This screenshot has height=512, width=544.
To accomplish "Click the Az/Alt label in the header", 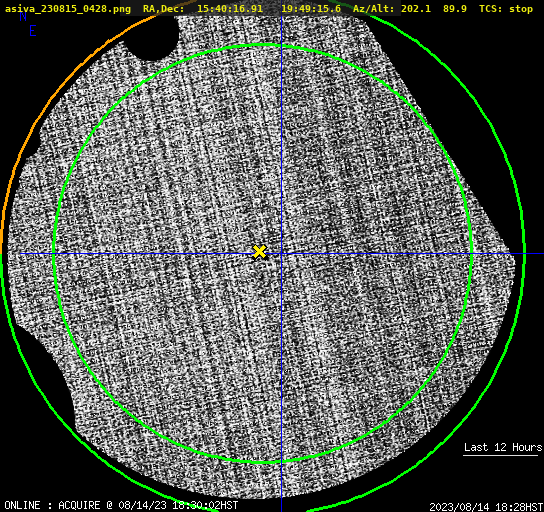I will tap(374, 9).
